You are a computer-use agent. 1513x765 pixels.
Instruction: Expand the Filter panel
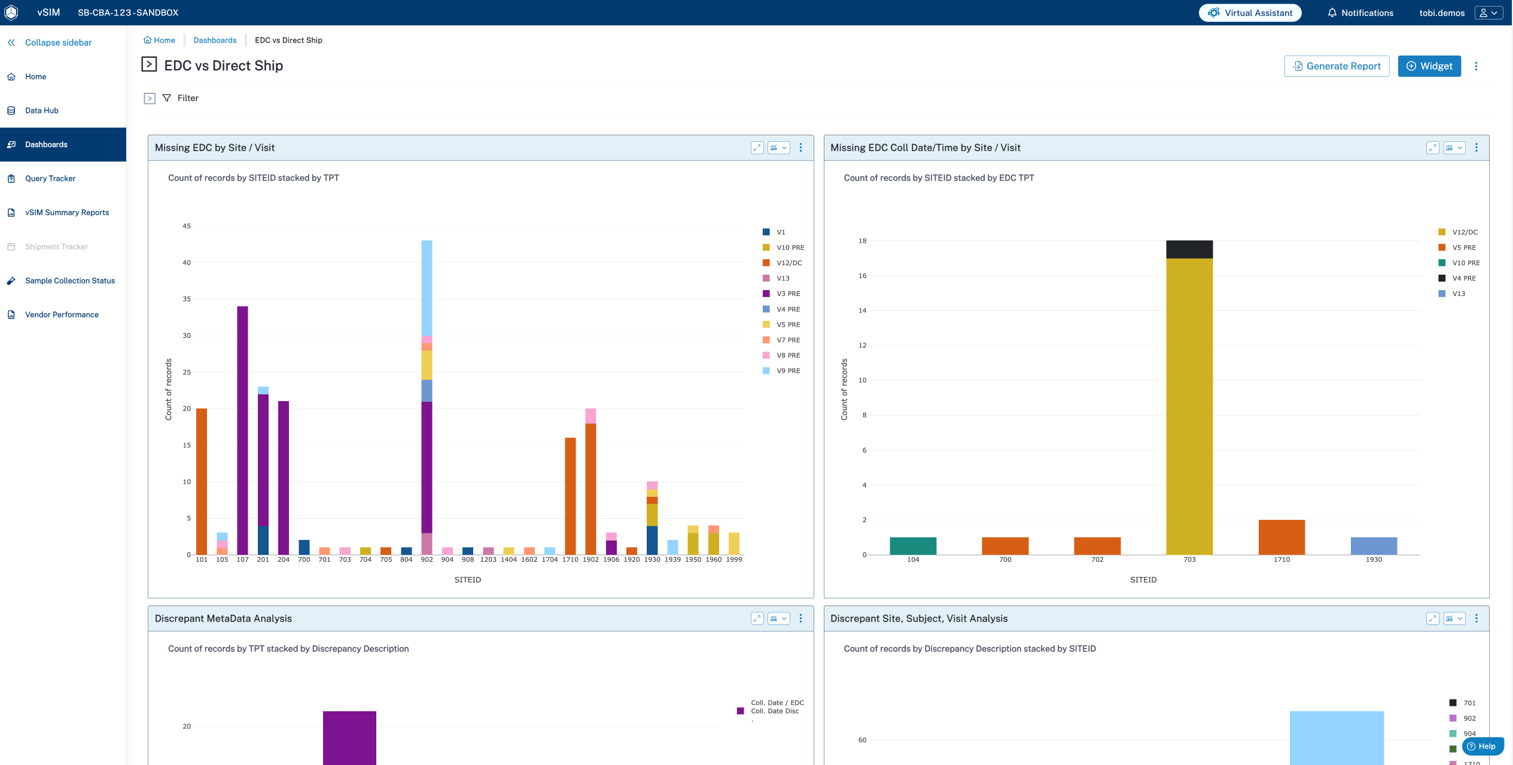pos(150,98)
